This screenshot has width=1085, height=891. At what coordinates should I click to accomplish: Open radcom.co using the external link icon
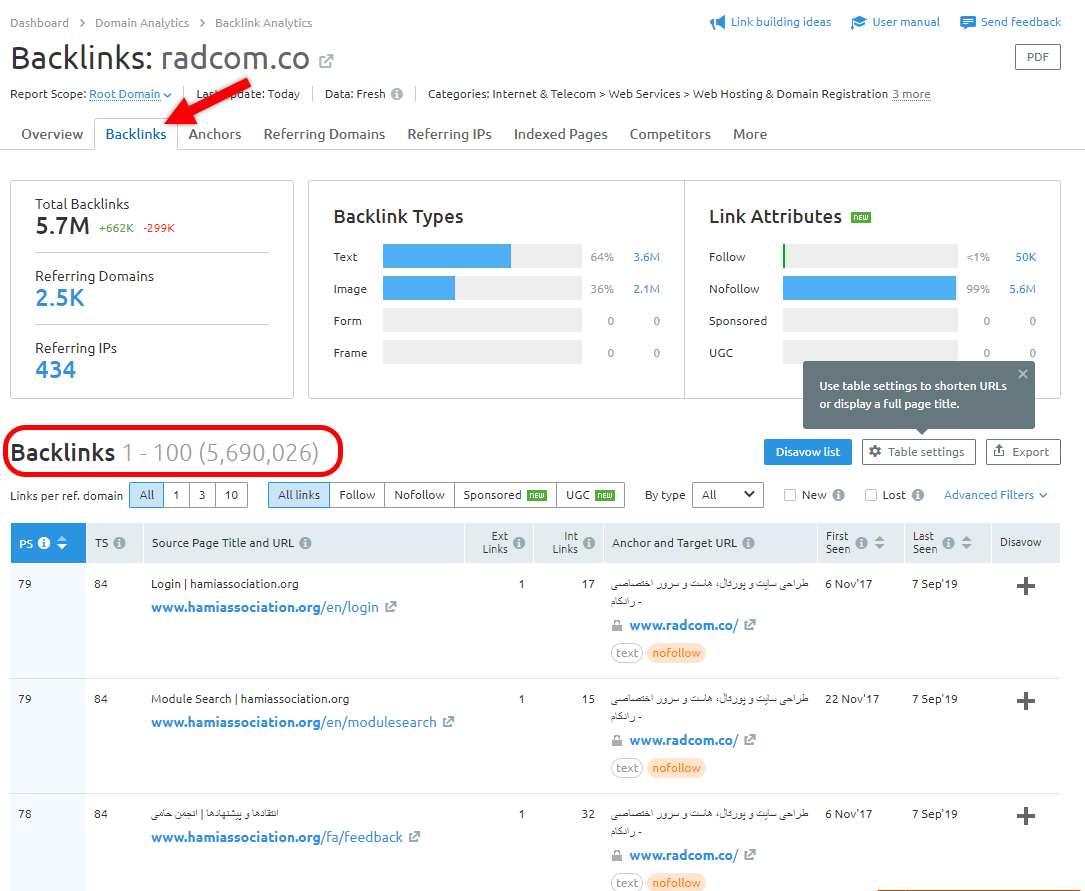pyautogui.click(x=325, y=61)
